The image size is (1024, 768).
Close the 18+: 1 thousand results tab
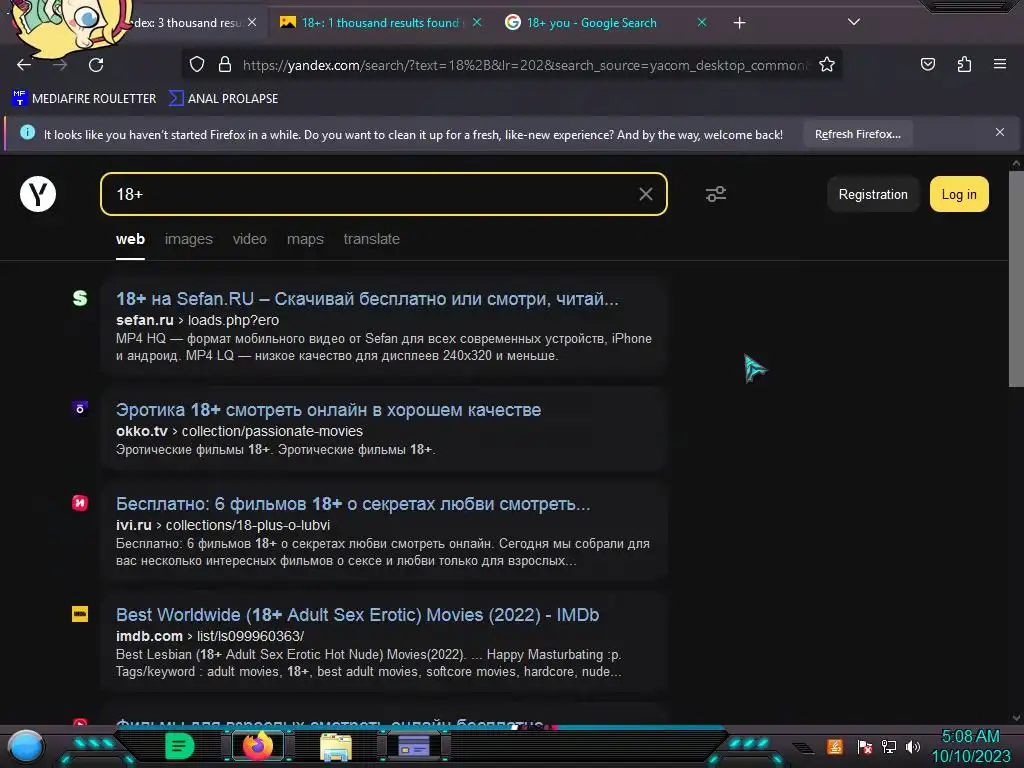tap(477, 22)
